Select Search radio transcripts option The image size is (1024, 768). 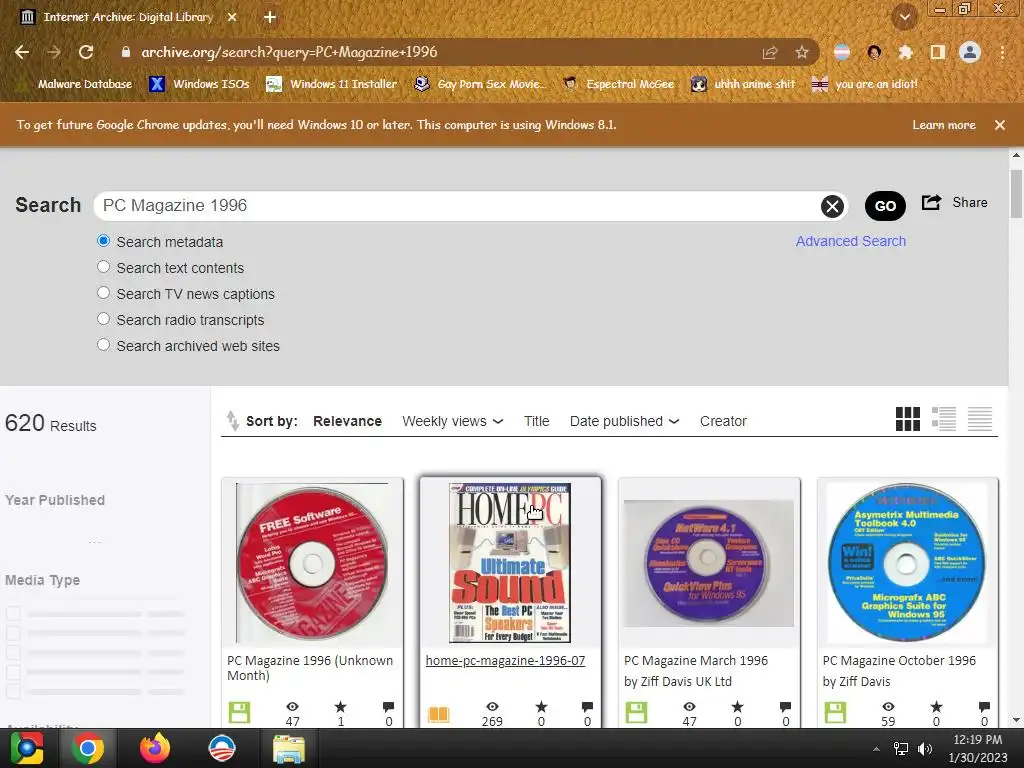click(103, 319)
